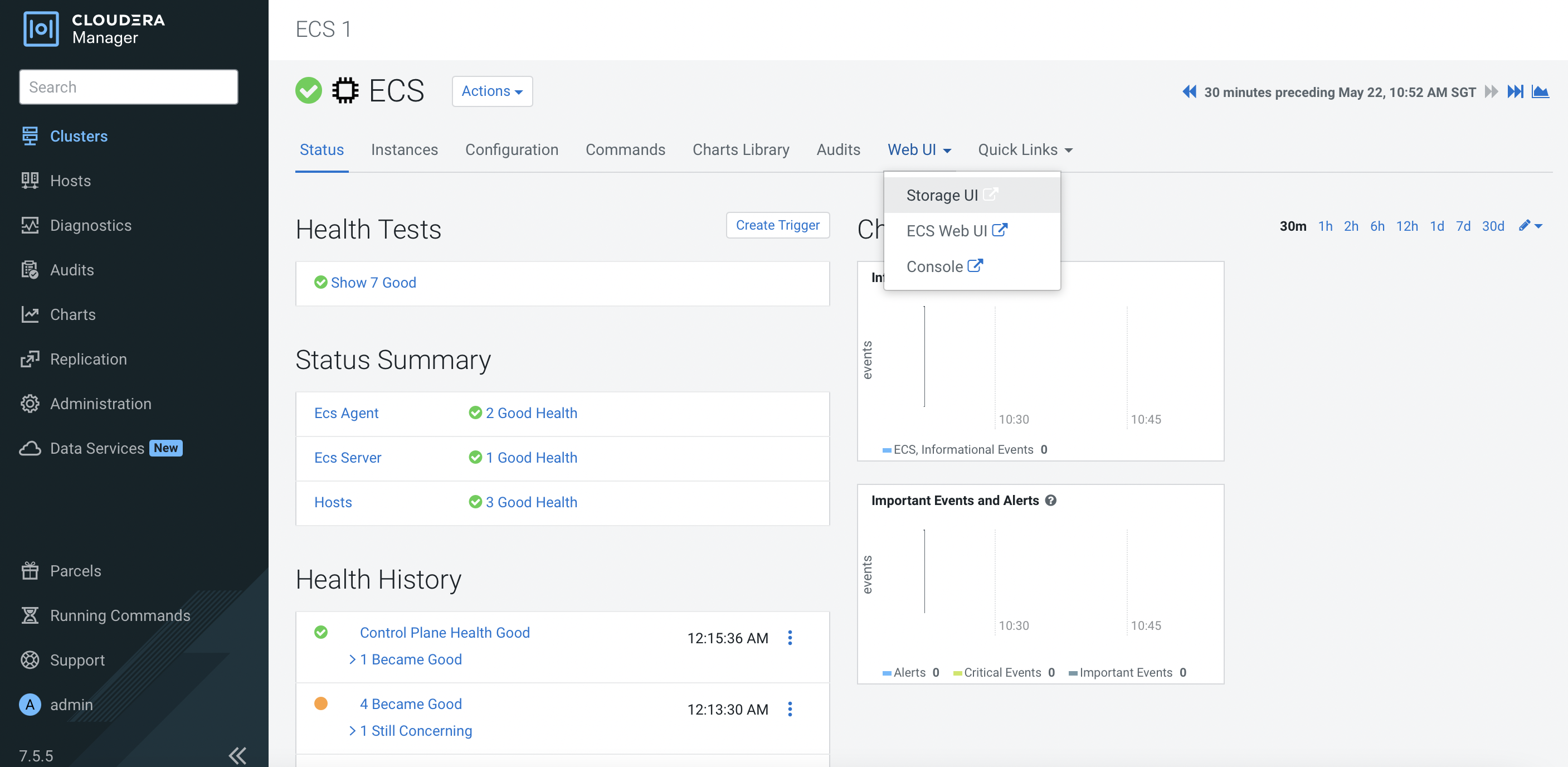Click the rewind time range arrows

pos(1189,92)
